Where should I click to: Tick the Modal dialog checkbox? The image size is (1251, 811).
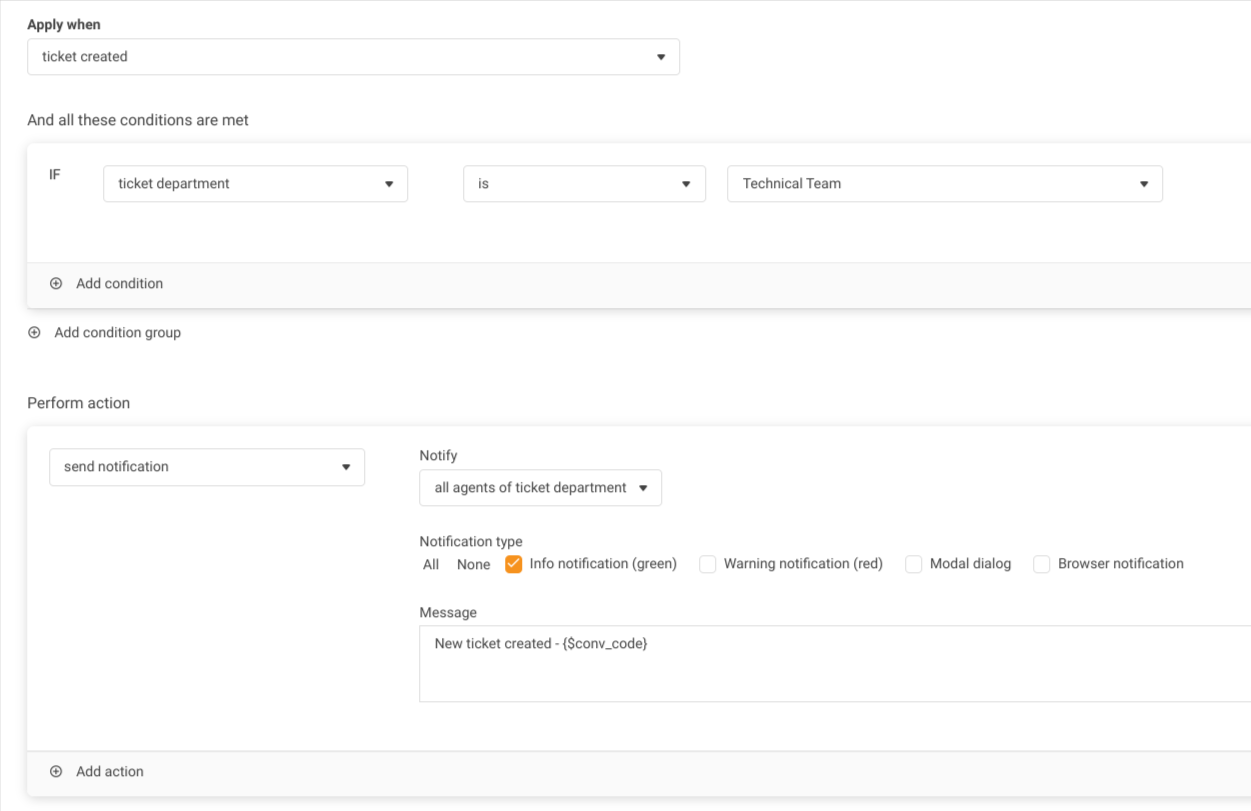pyautogui.click(x=914, y=564)
